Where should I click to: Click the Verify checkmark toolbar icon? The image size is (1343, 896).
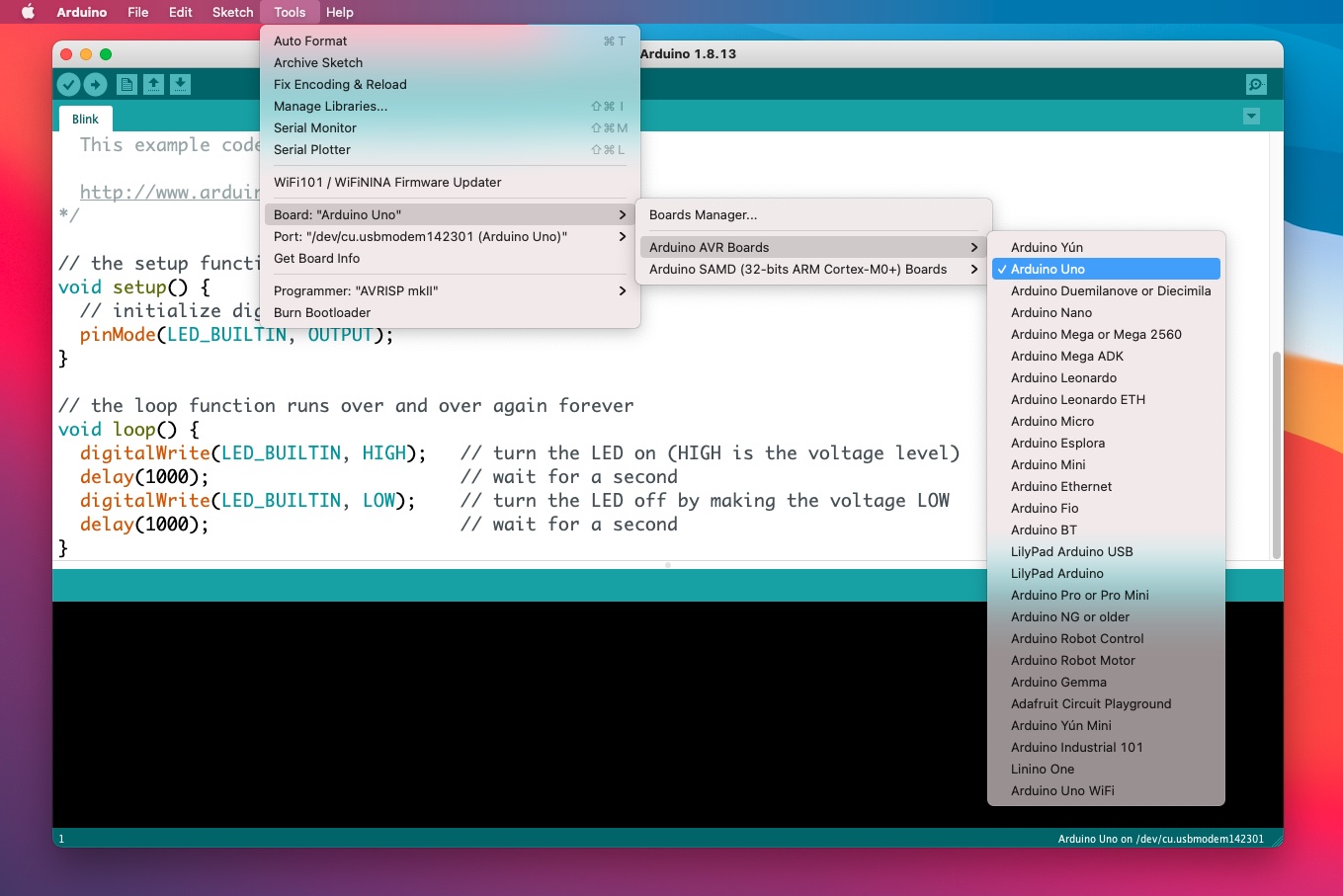(x=68, y=85)
